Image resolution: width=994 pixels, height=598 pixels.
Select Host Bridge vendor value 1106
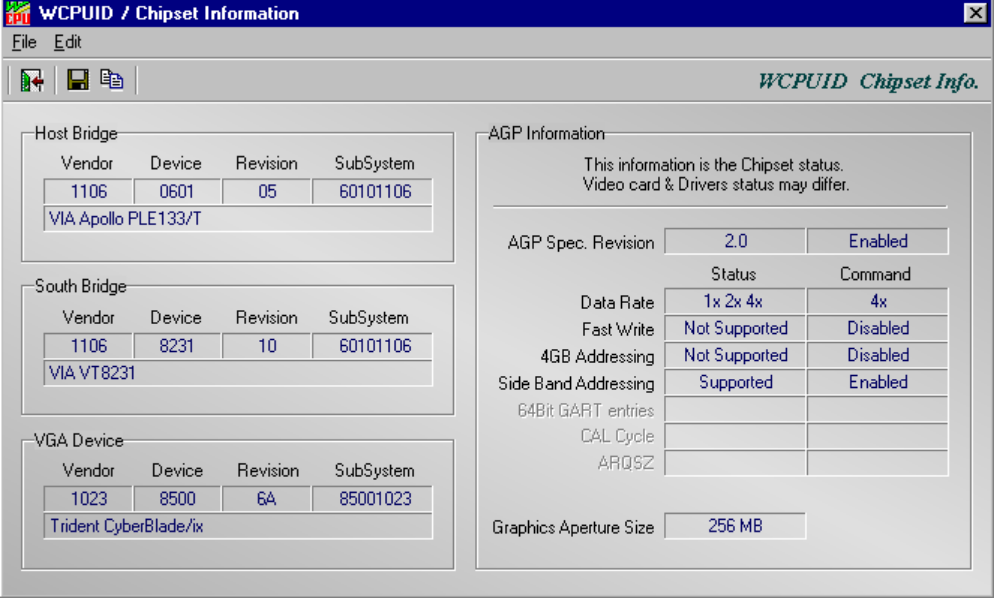click(88, 192)
